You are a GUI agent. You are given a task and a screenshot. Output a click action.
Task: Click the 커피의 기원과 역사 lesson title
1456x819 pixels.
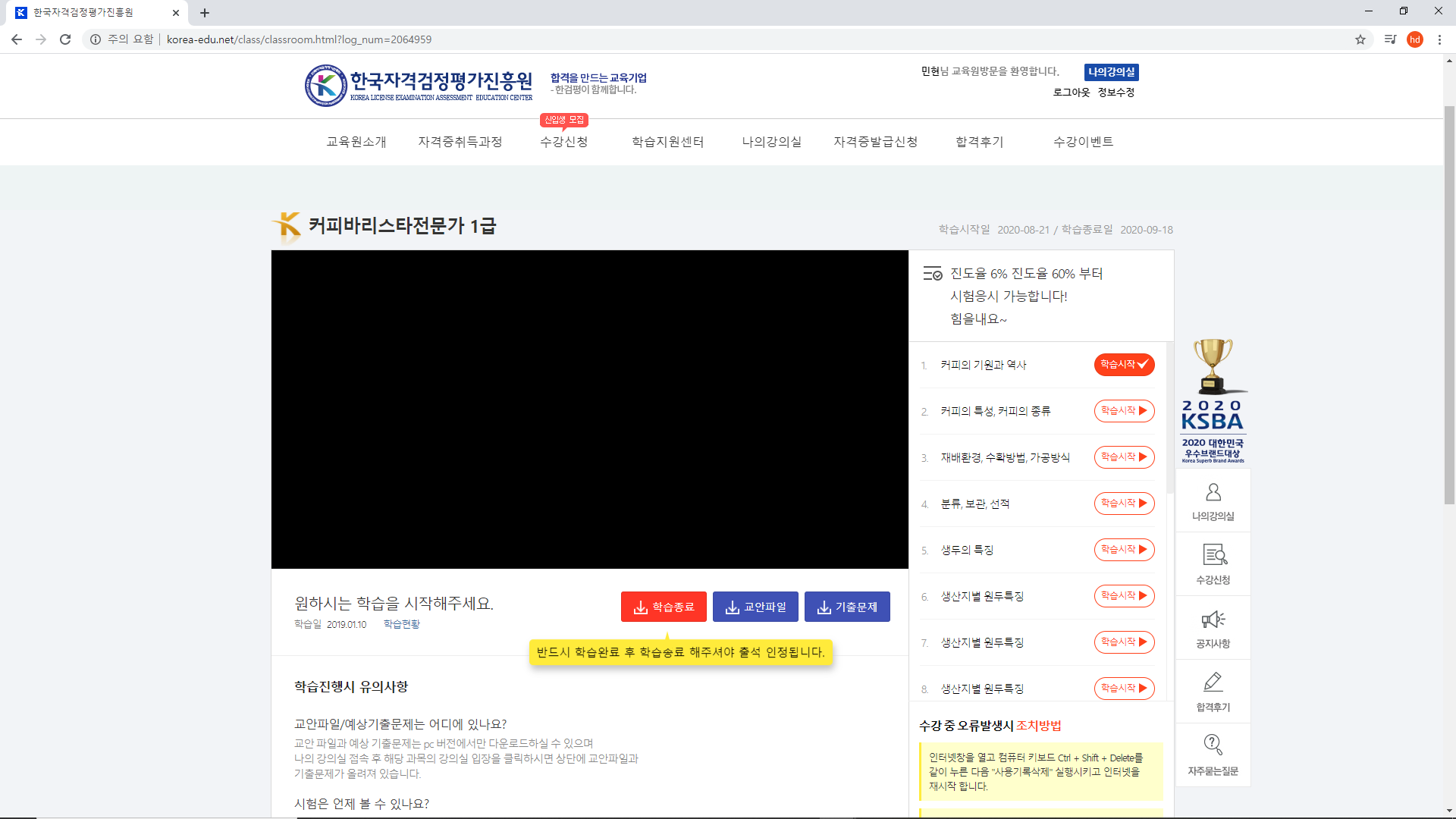coord(983,365)
